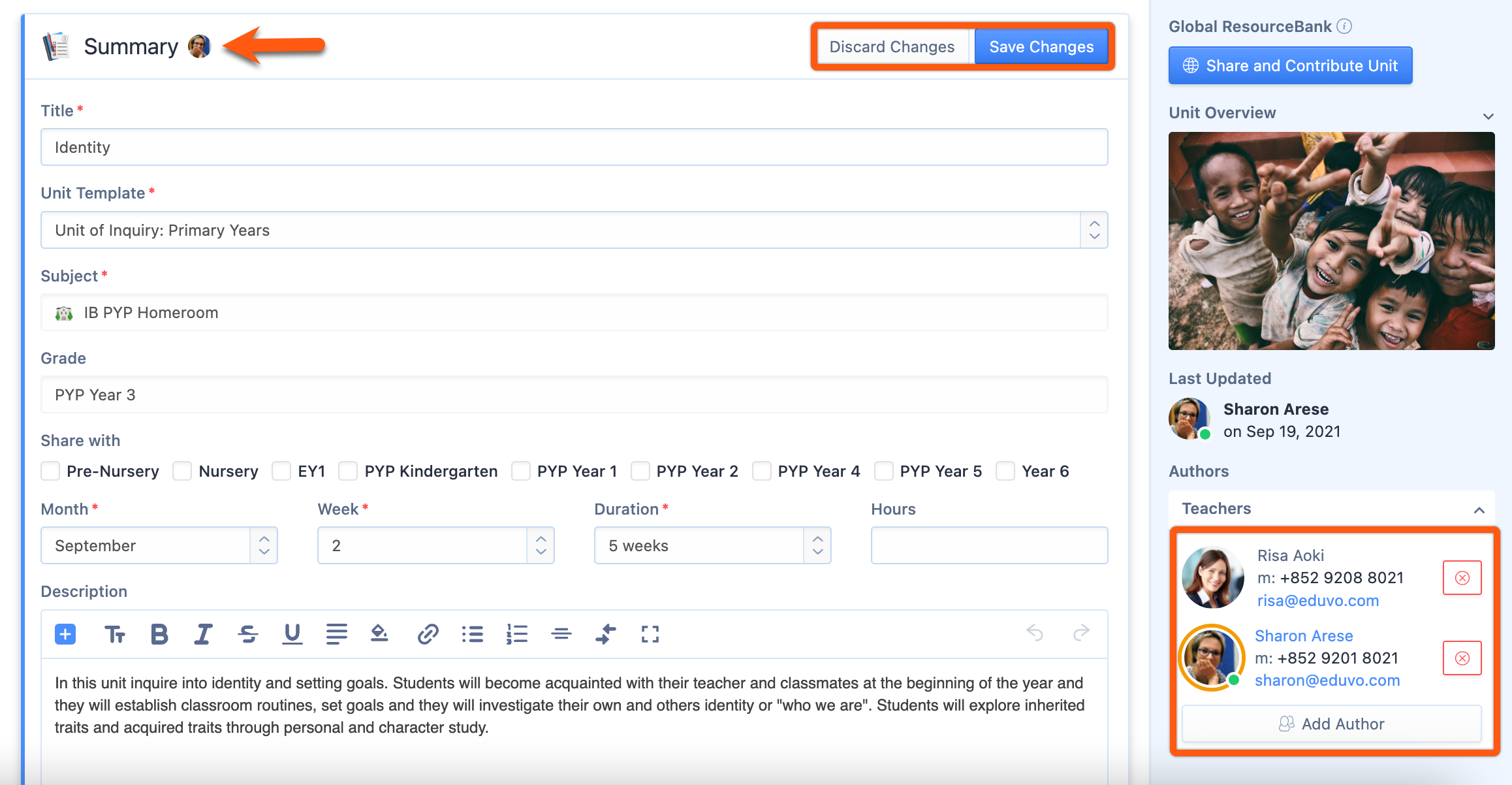Screen dimensions: 1512x785
Task: Toggle bold formatting in description editor
Action: (x=159, y=634)
